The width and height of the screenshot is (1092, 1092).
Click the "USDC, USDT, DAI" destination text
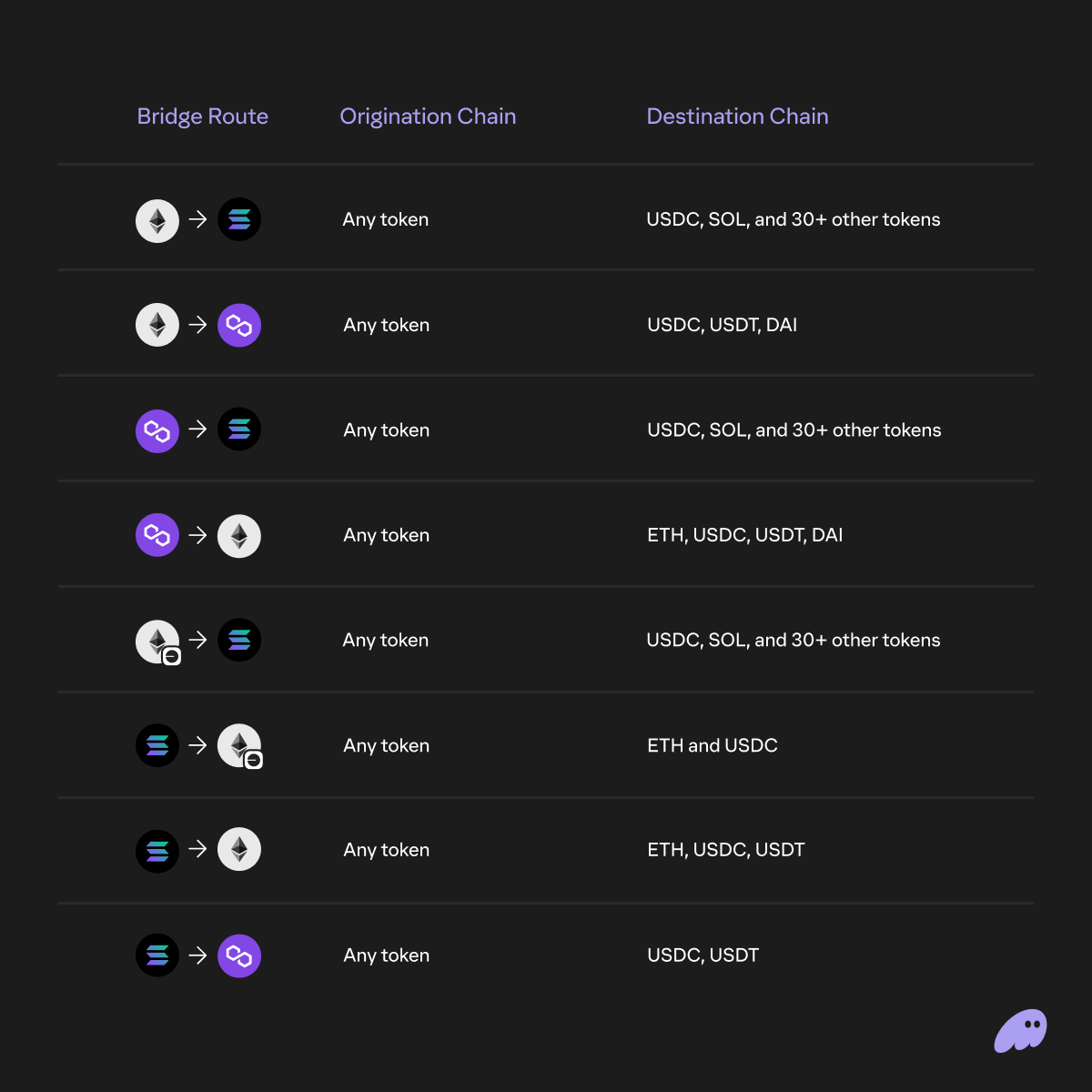coord(722,325)
